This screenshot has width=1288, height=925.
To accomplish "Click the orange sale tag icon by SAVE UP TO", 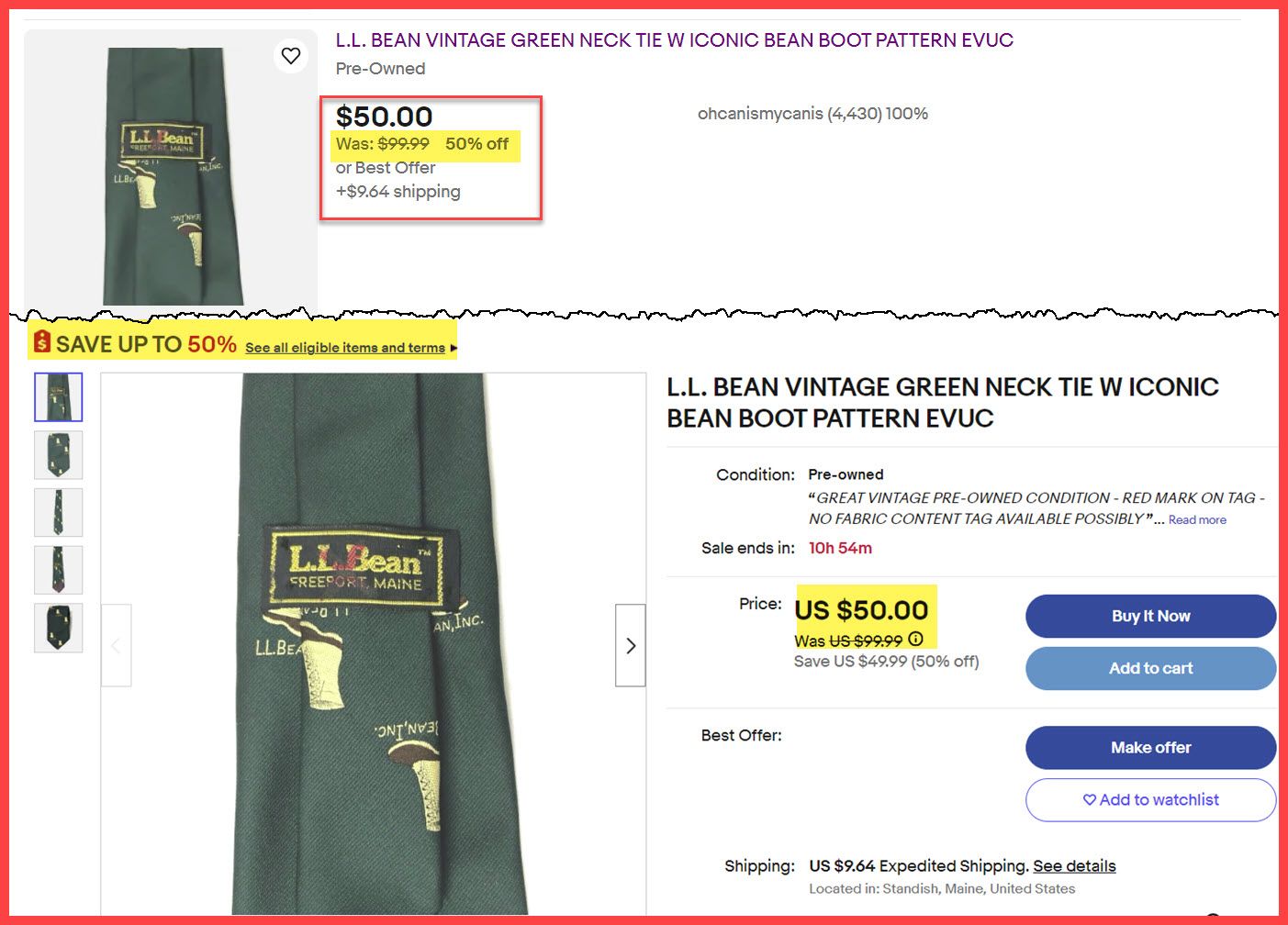I will 42,342.
